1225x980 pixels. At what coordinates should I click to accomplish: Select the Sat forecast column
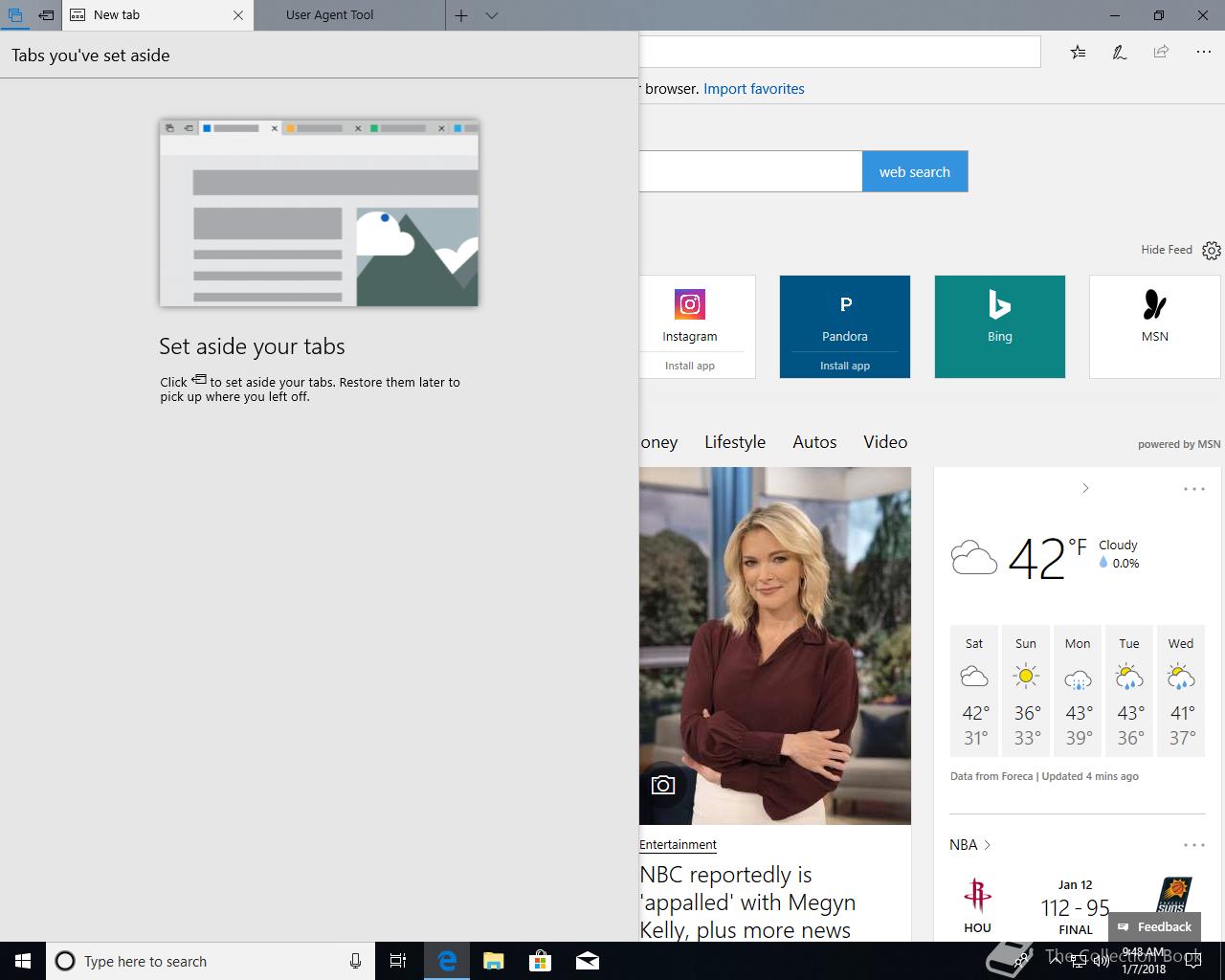pyautogui.click(x=974, y=691)
